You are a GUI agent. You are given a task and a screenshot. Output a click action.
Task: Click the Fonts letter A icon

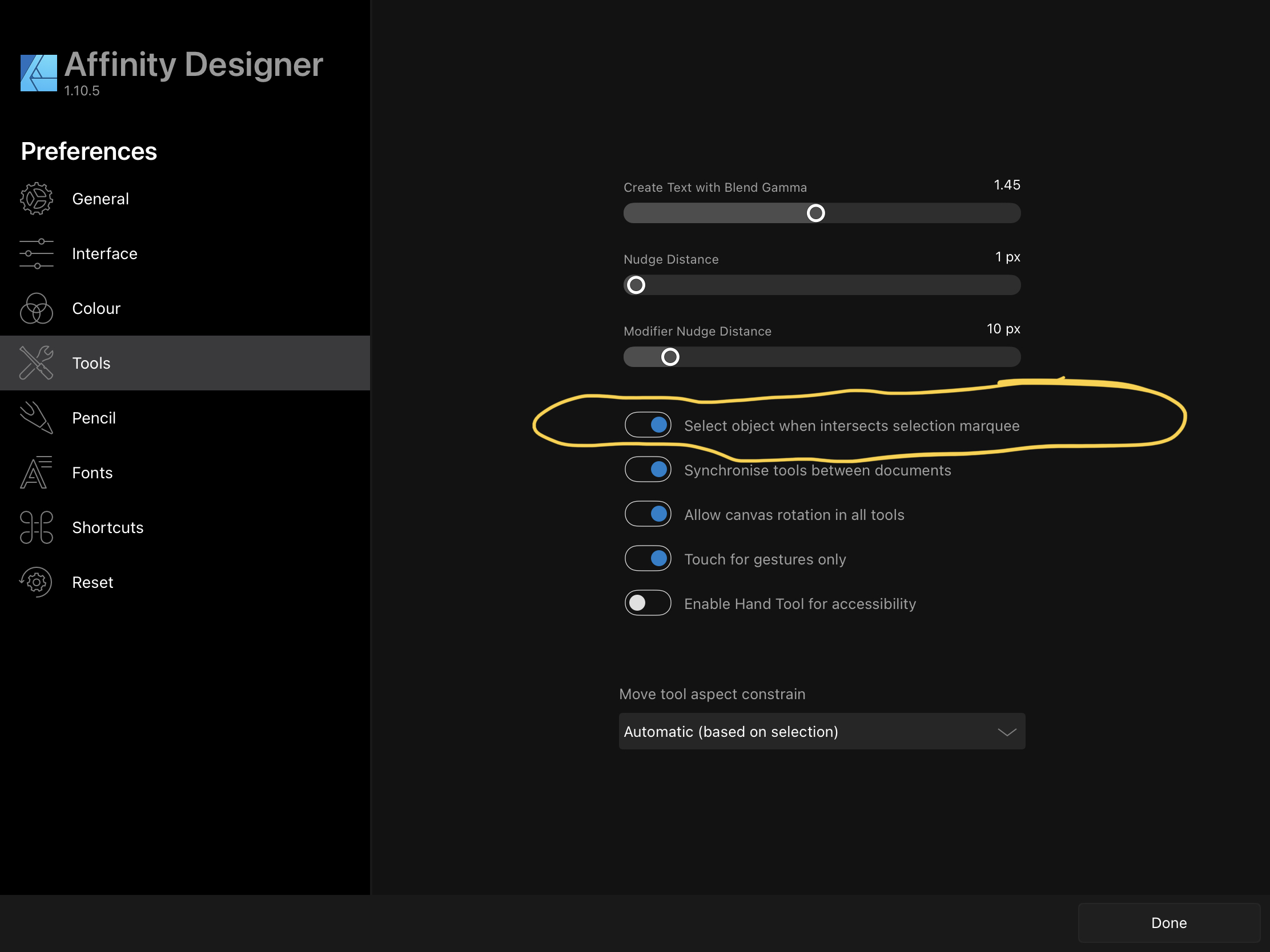click(x=36, y=472)
